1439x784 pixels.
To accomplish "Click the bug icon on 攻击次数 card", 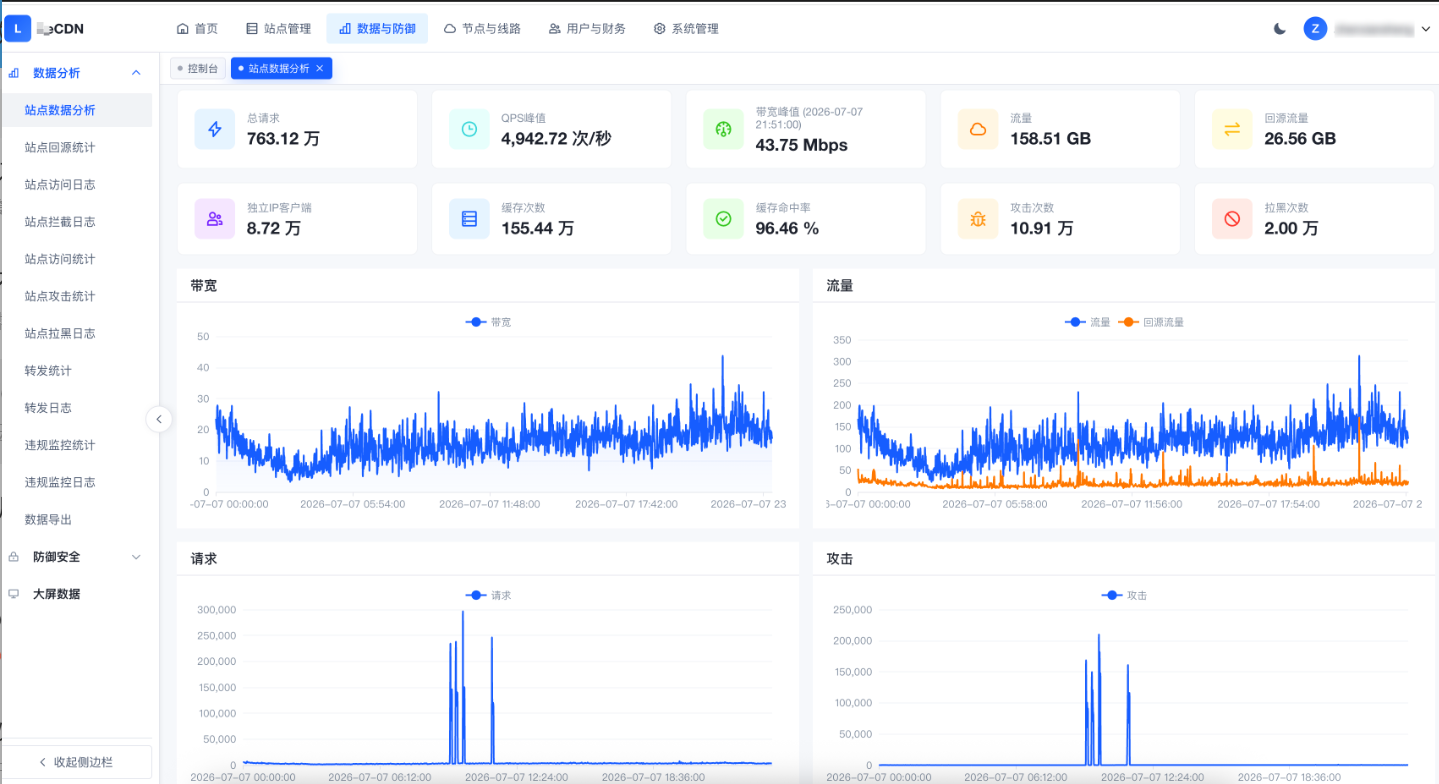I will 978,218.
